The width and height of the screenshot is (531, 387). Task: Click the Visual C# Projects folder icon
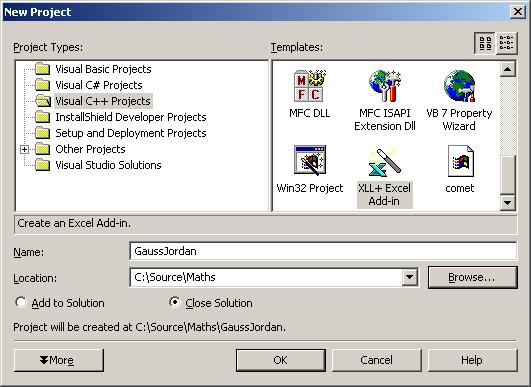click(x=43, y=85)
